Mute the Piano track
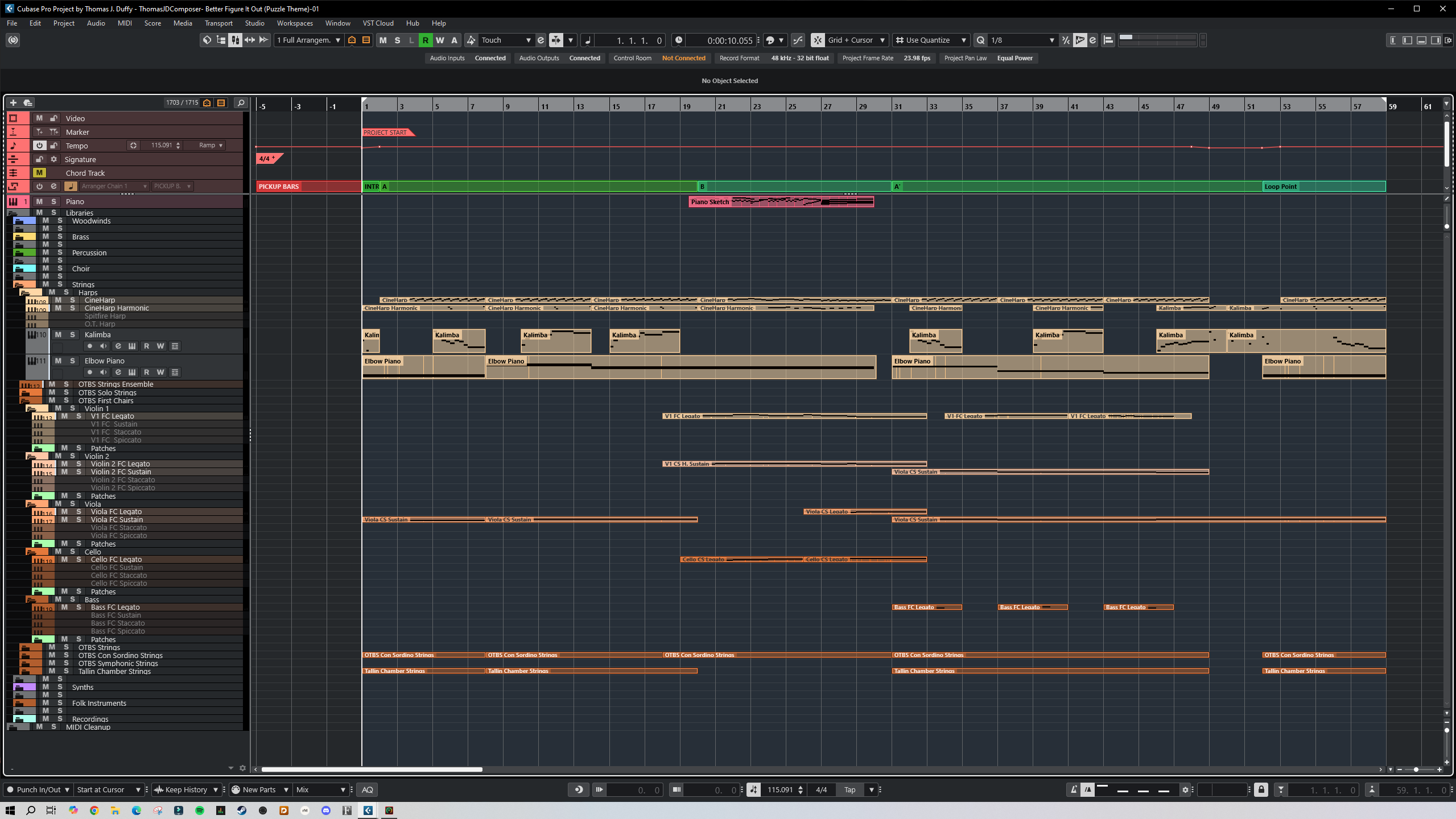Viewport: 1456px width, 819px height. 39,201
